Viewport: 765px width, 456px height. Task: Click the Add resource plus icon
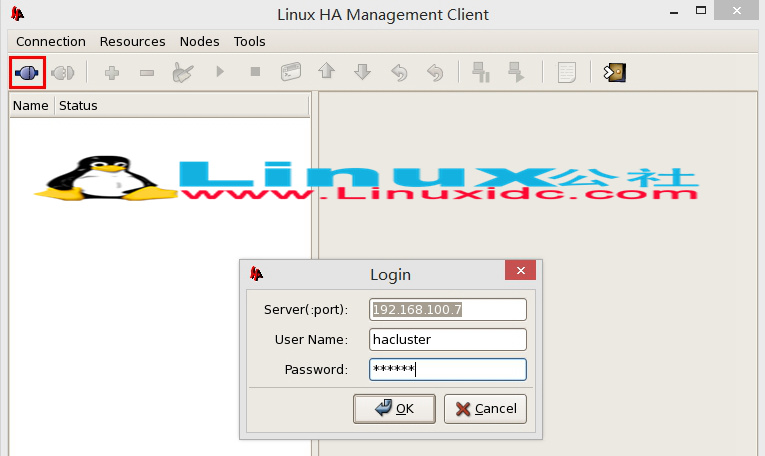pyautogui.click(x=111, y=72)
